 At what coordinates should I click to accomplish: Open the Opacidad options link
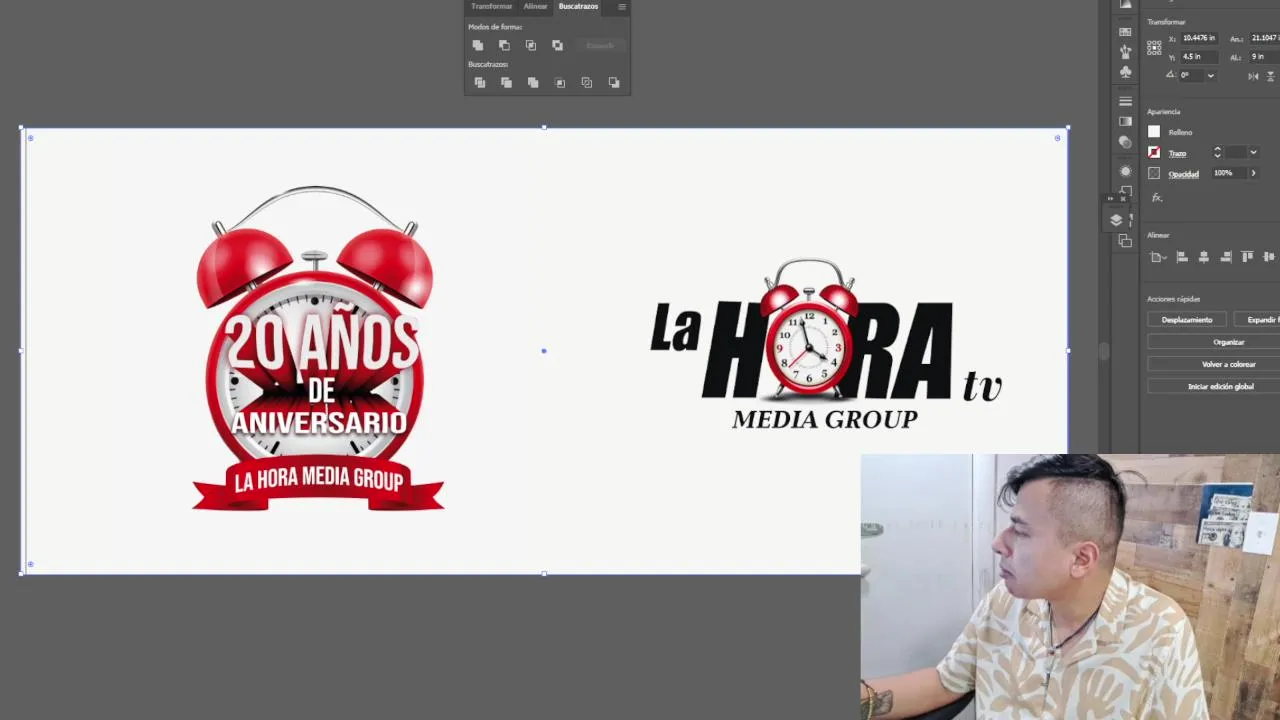pos(1183,174)
